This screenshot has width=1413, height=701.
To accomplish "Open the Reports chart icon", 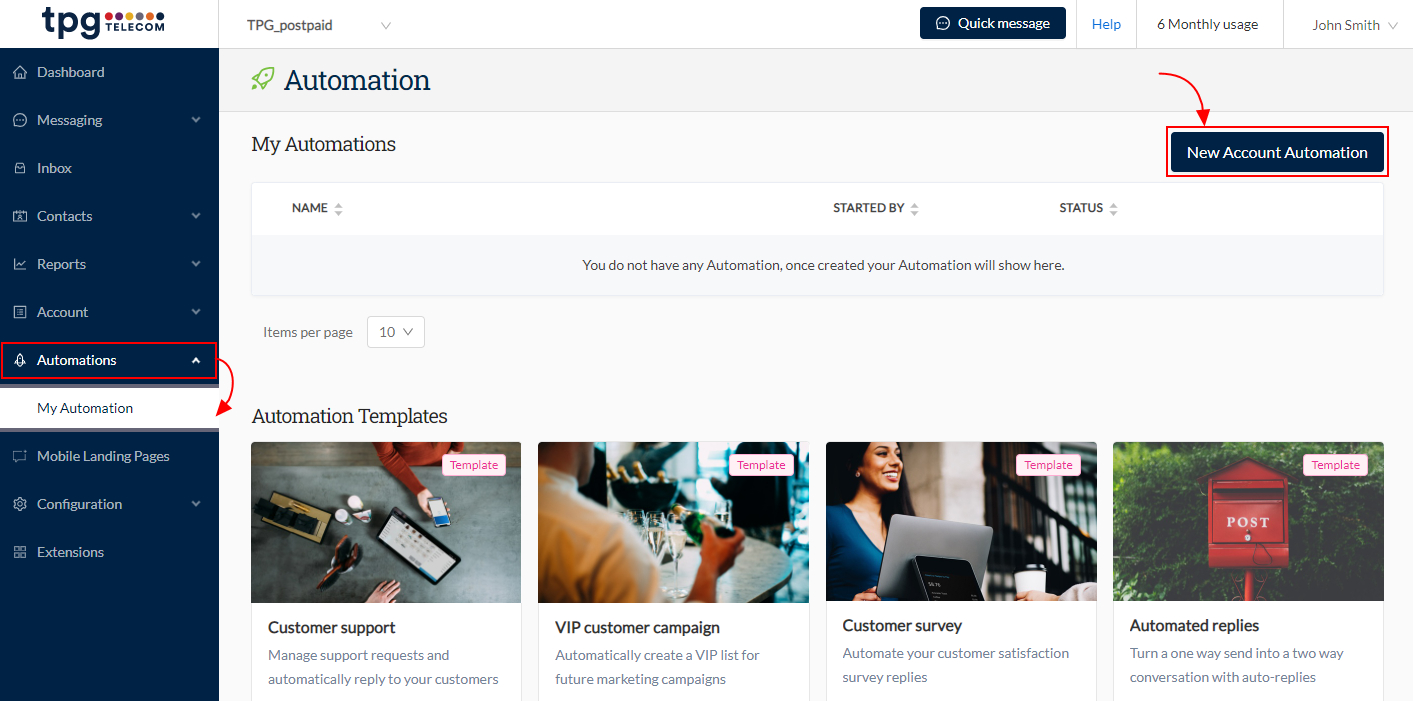I will coord(20,263).
